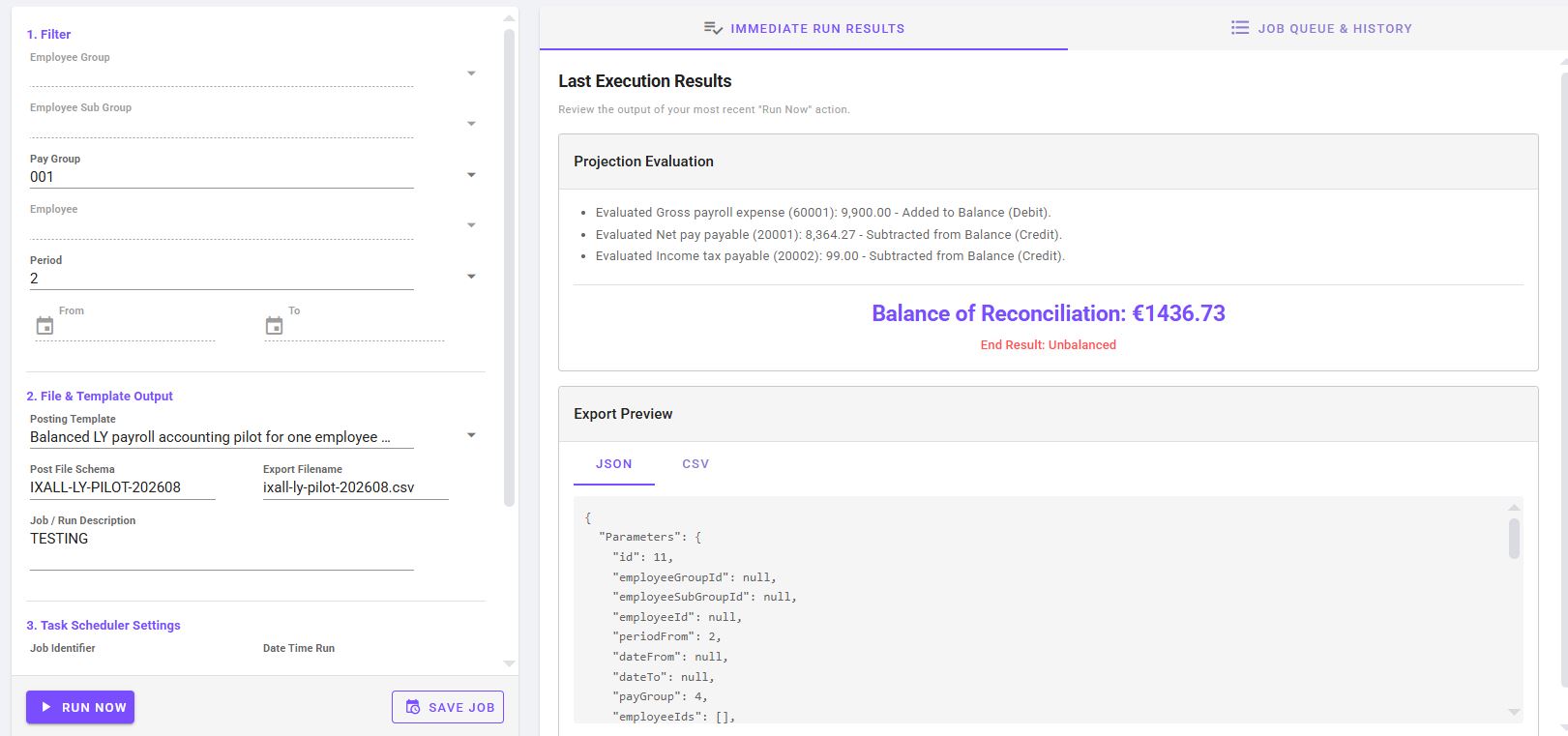Open the To date calendar picker
1568x736 pixels.
pos(274,326)
